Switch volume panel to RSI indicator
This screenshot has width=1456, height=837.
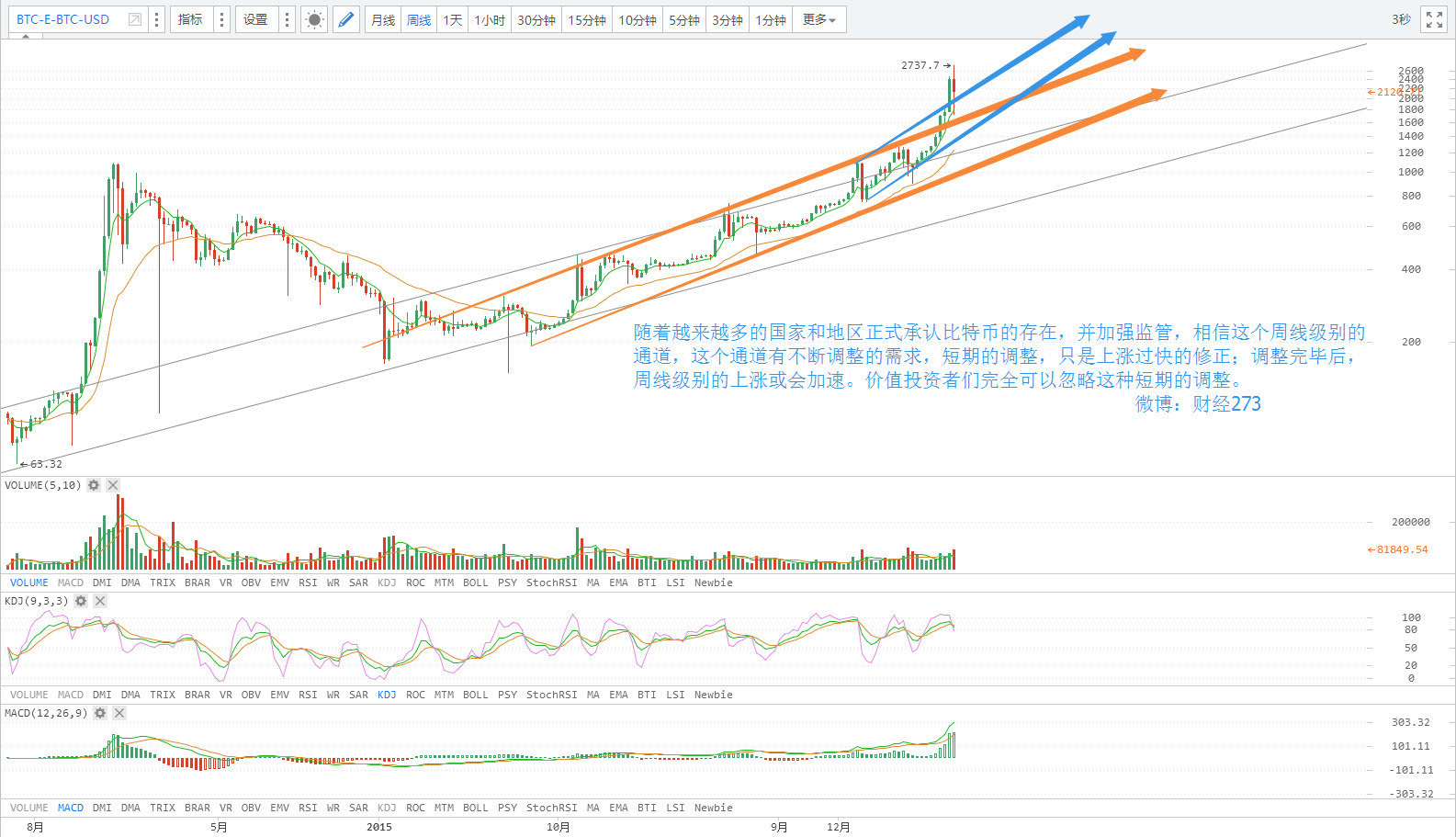click(308, 583)
